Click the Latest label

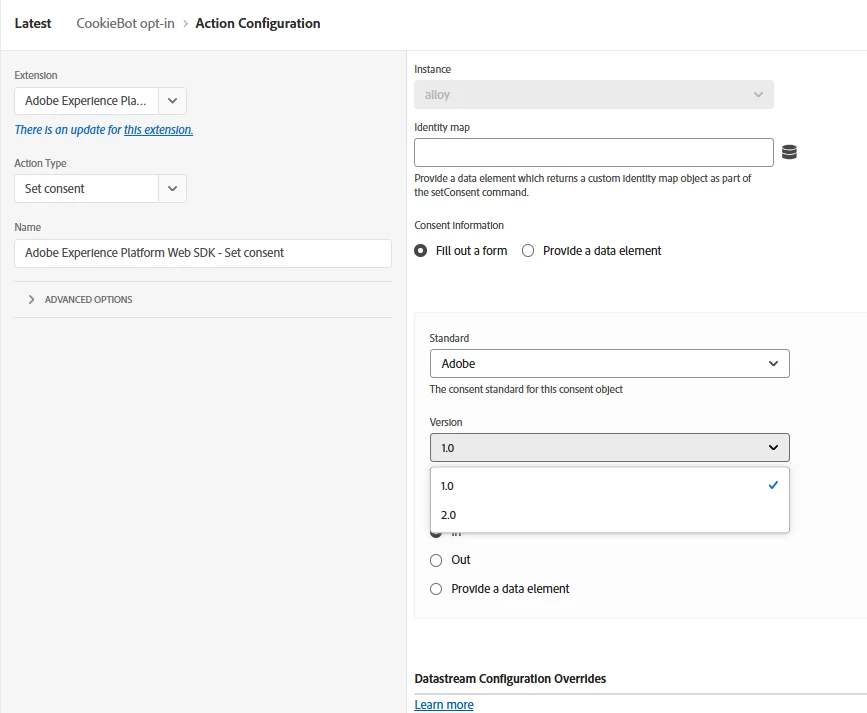[33, 23]
